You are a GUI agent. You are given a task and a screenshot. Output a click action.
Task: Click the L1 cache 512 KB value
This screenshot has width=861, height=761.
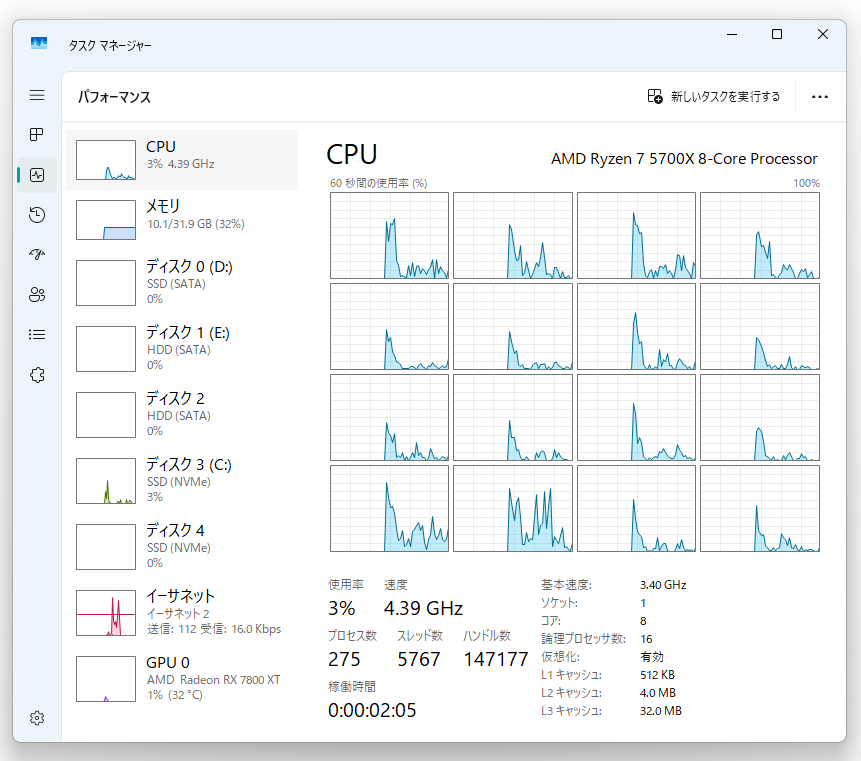(657, 675)
